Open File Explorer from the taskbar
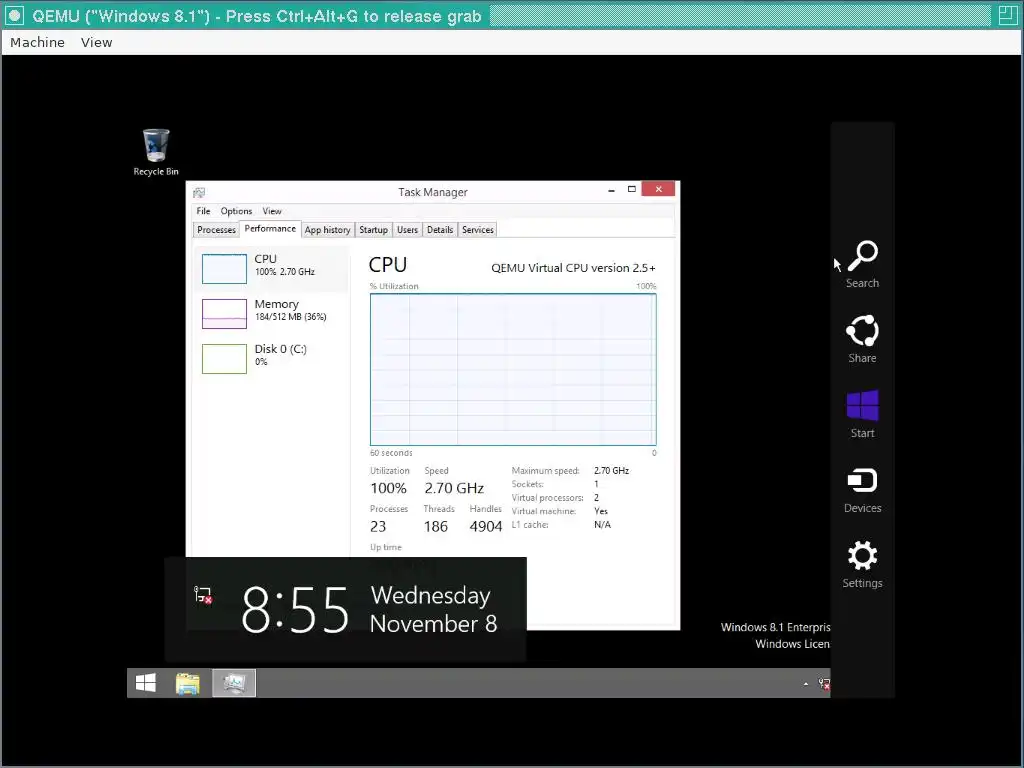This screenshot has height=768, width=1024. [x=188, y=683]
